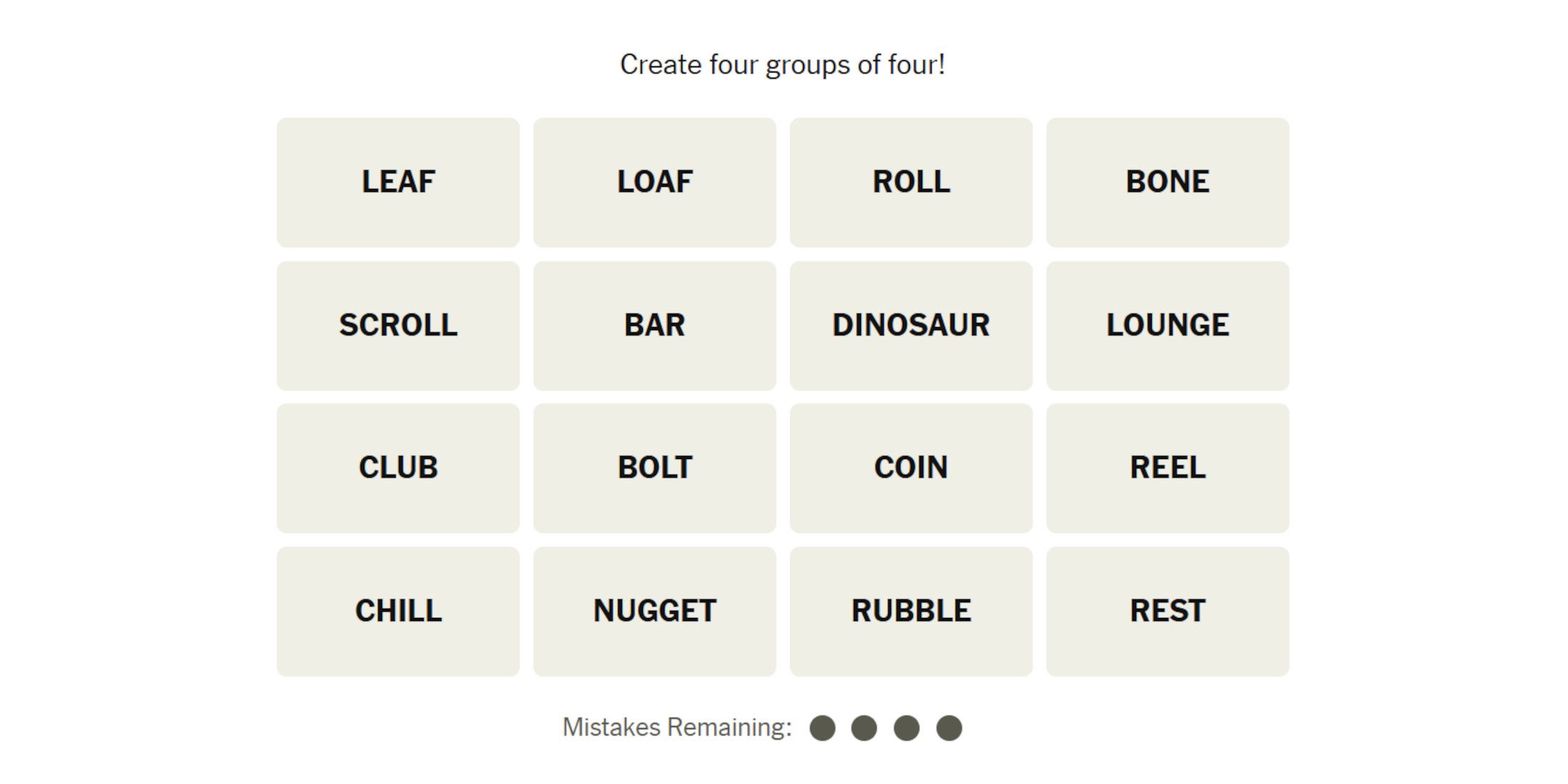Choose the CLUB tile
The image size is (1568, 784).
398,468
